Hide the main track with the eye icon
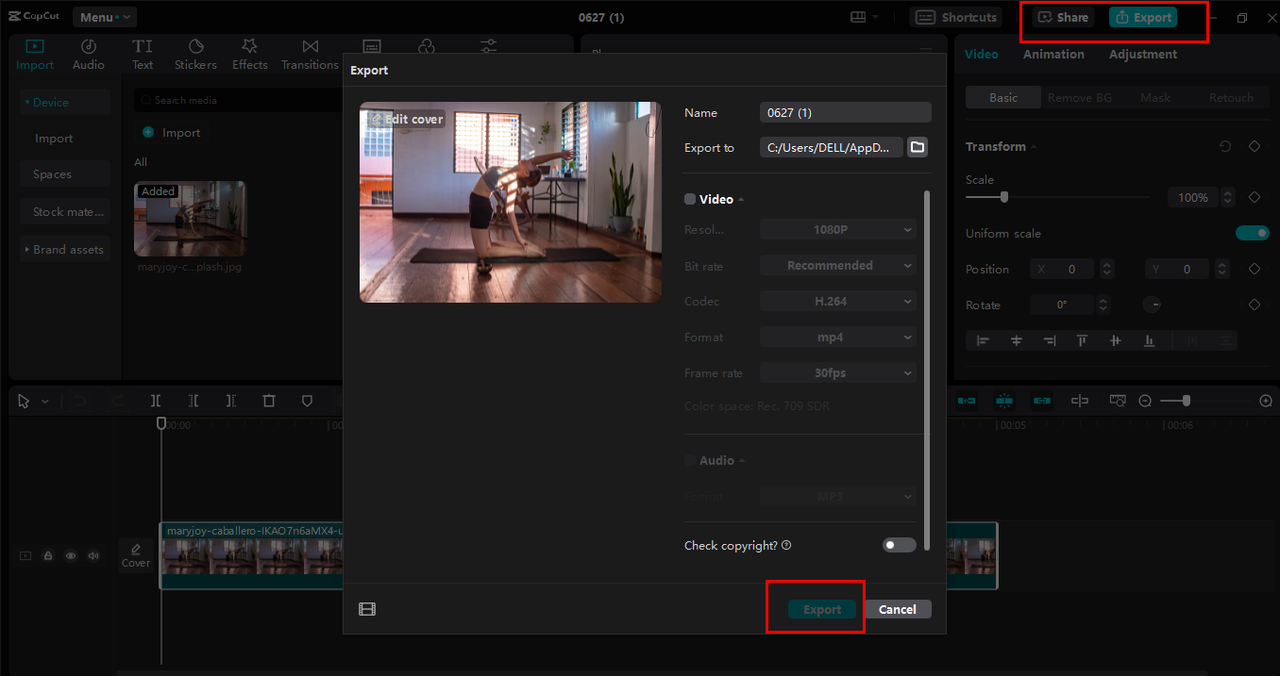This screenshot has width=1280, height=676. tap(71, 555)
